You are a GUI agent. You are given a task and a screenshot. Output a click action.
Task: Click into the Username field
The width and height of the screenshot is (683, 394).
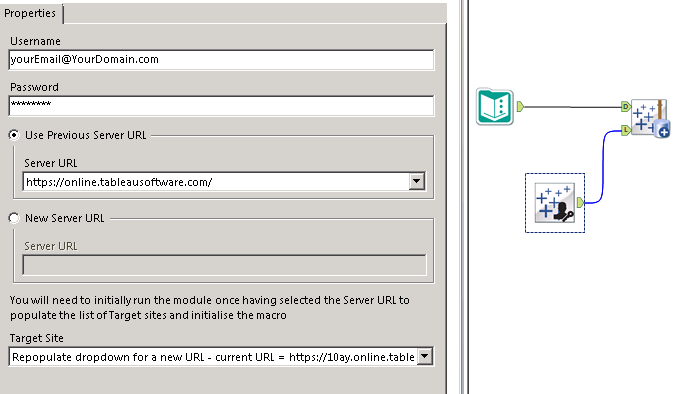click(221, 60)
